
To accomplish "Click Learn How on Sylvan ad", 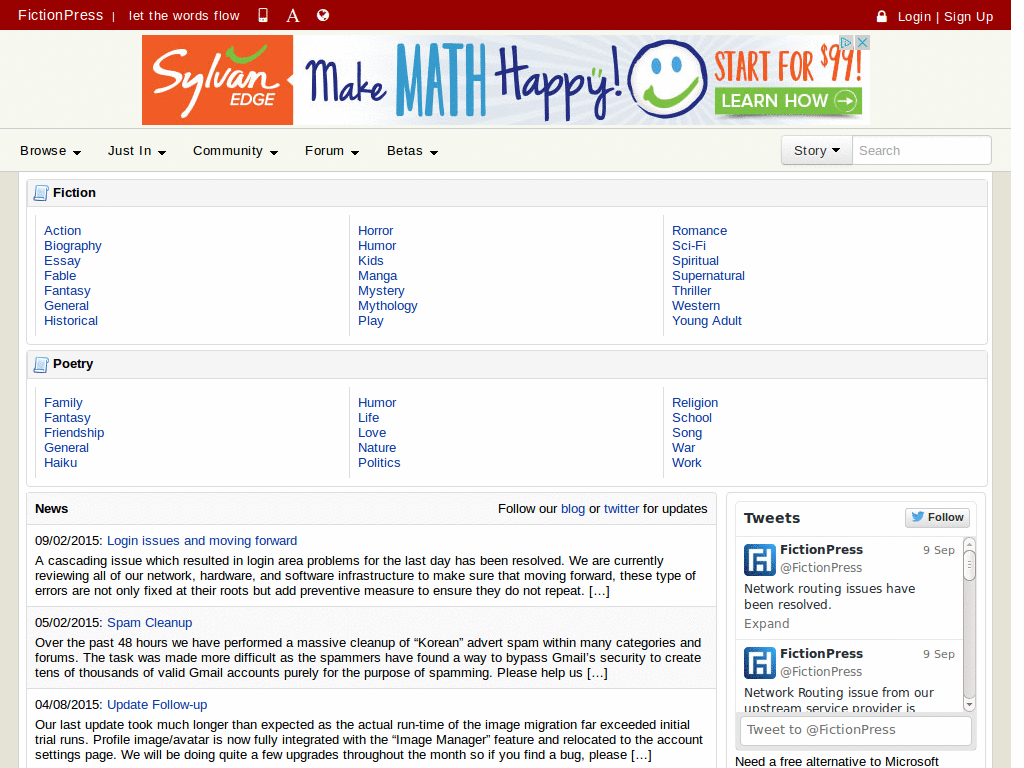I will click(788, 101).
